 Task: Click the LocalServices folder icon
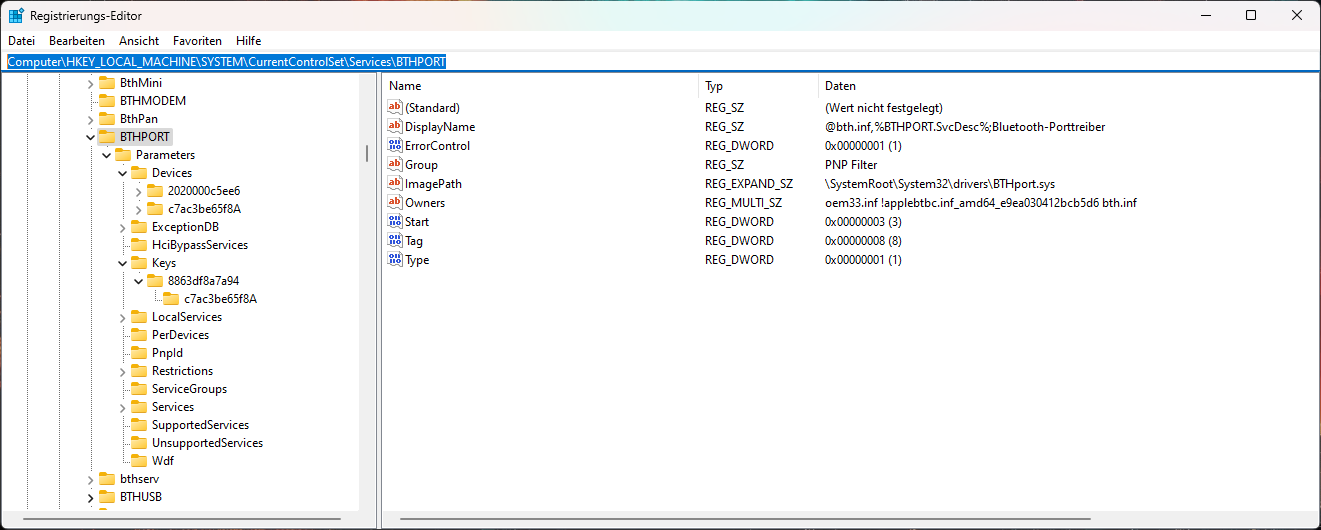coord(139,317)
